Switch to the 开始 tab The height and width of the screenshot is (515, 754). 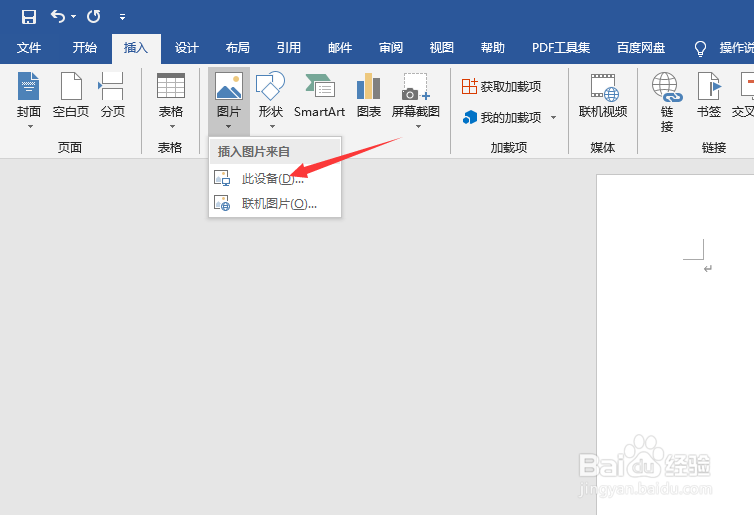(x=85, y=48)
